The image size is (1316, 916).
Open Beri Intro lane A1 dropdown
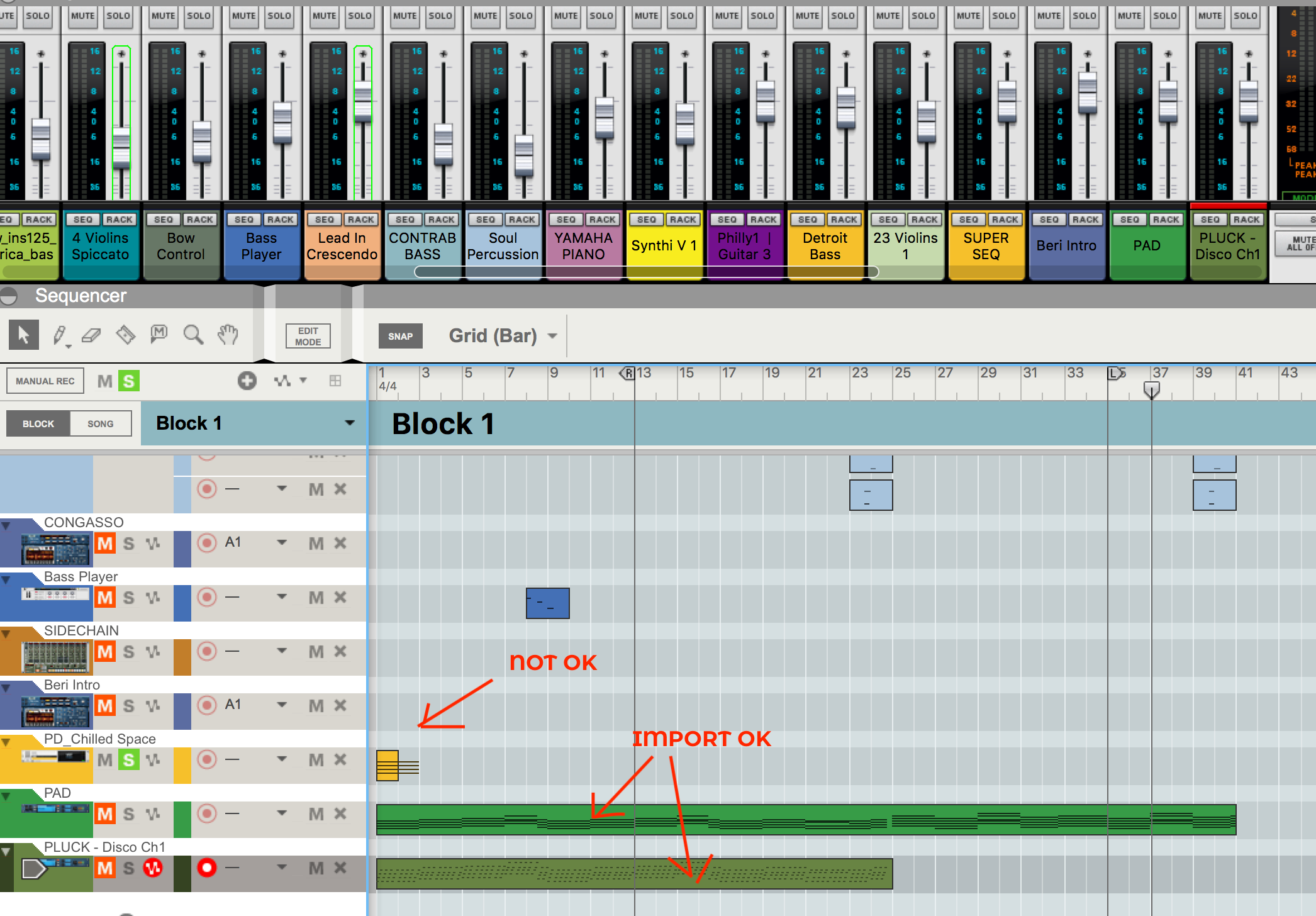(282, 705)
